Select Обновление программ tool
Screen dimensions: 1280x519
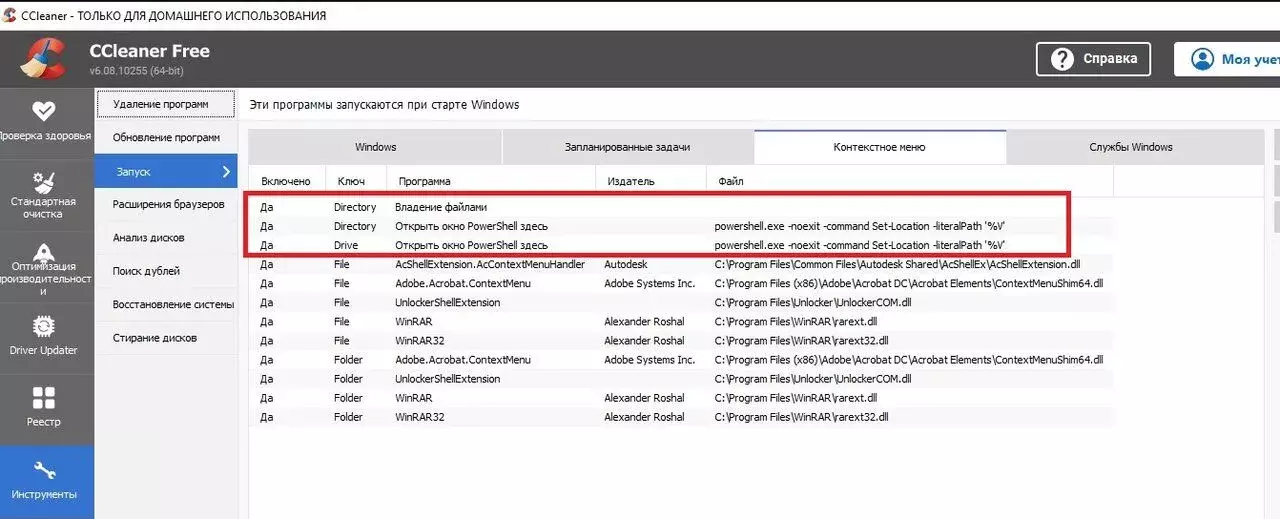click(x=166, y=137)
